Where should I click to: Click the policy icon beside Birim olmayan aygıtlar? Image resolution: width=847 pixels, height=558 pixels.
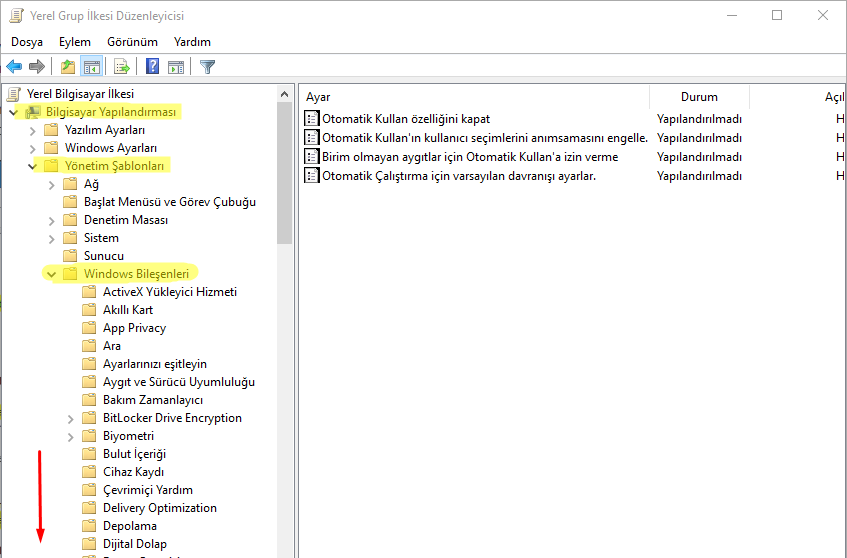point(312,157)
